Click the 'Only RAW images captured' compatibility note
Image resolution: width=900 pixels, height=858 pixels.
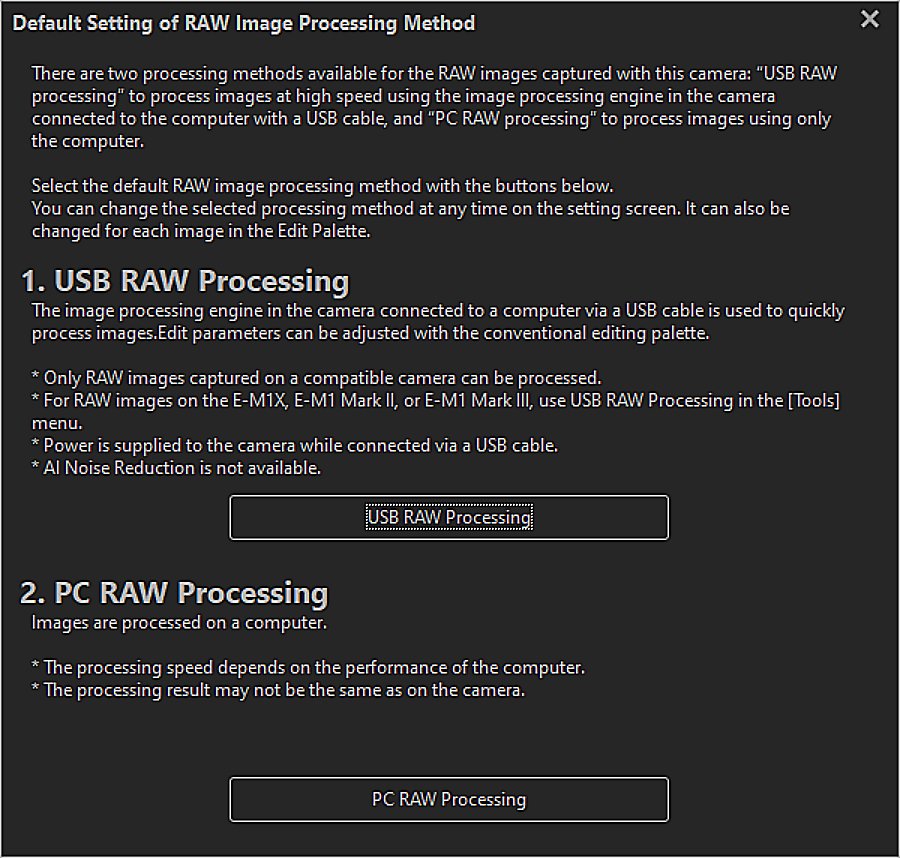point(316,378)
